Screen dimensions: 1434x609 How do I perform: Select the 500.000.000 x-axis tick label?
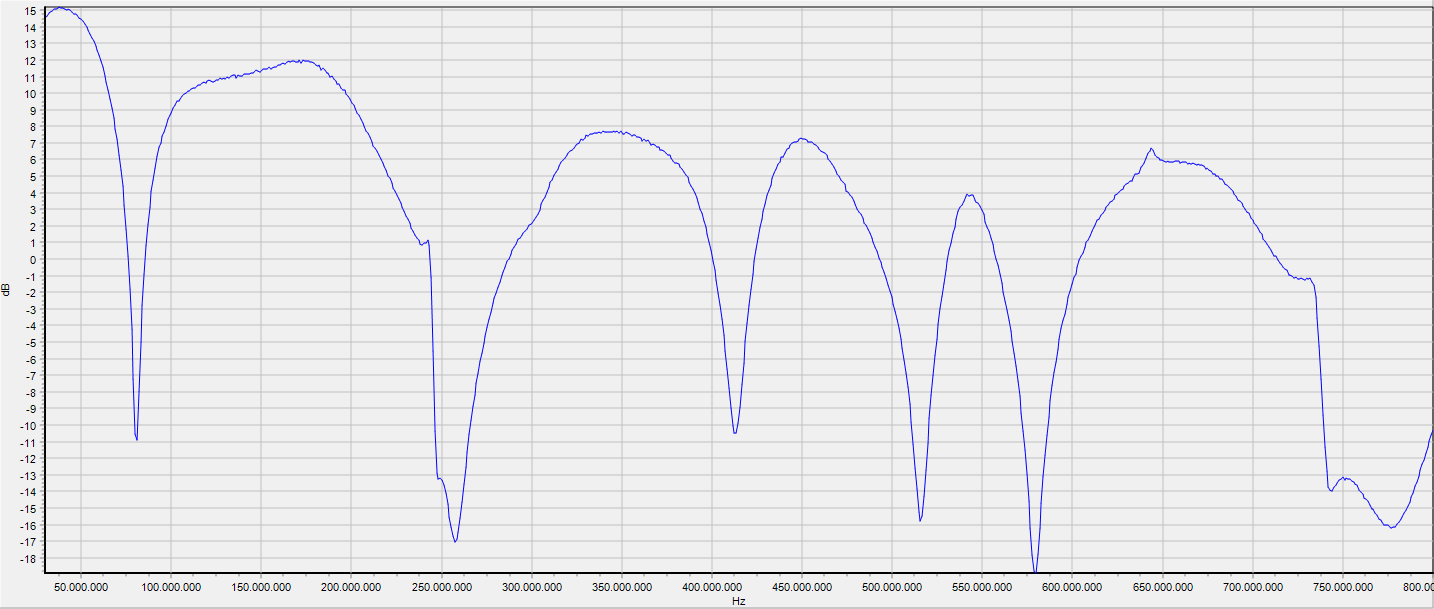tap(891, 587)
